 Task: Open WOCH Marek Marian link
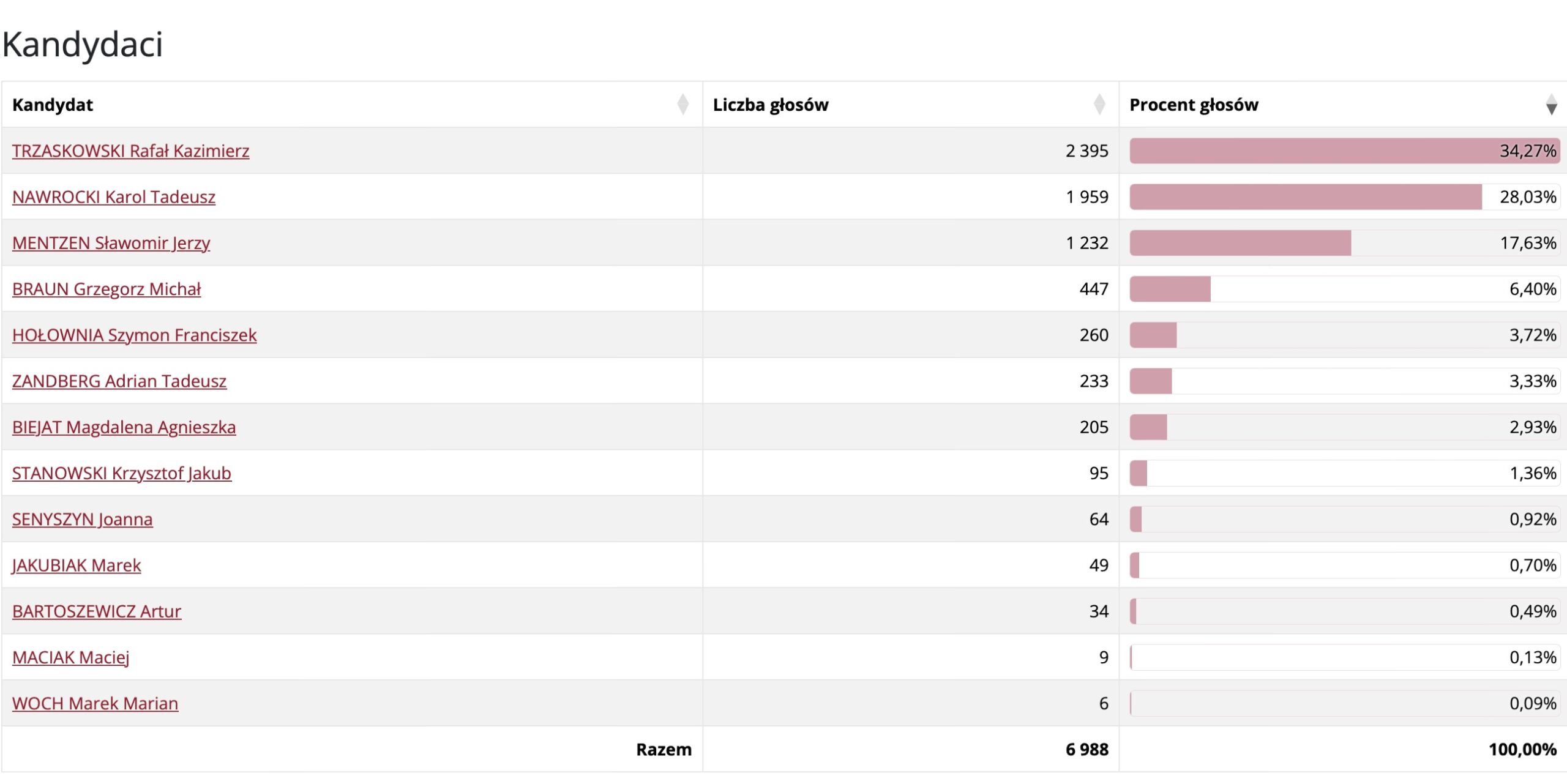[x=95, y=704]
